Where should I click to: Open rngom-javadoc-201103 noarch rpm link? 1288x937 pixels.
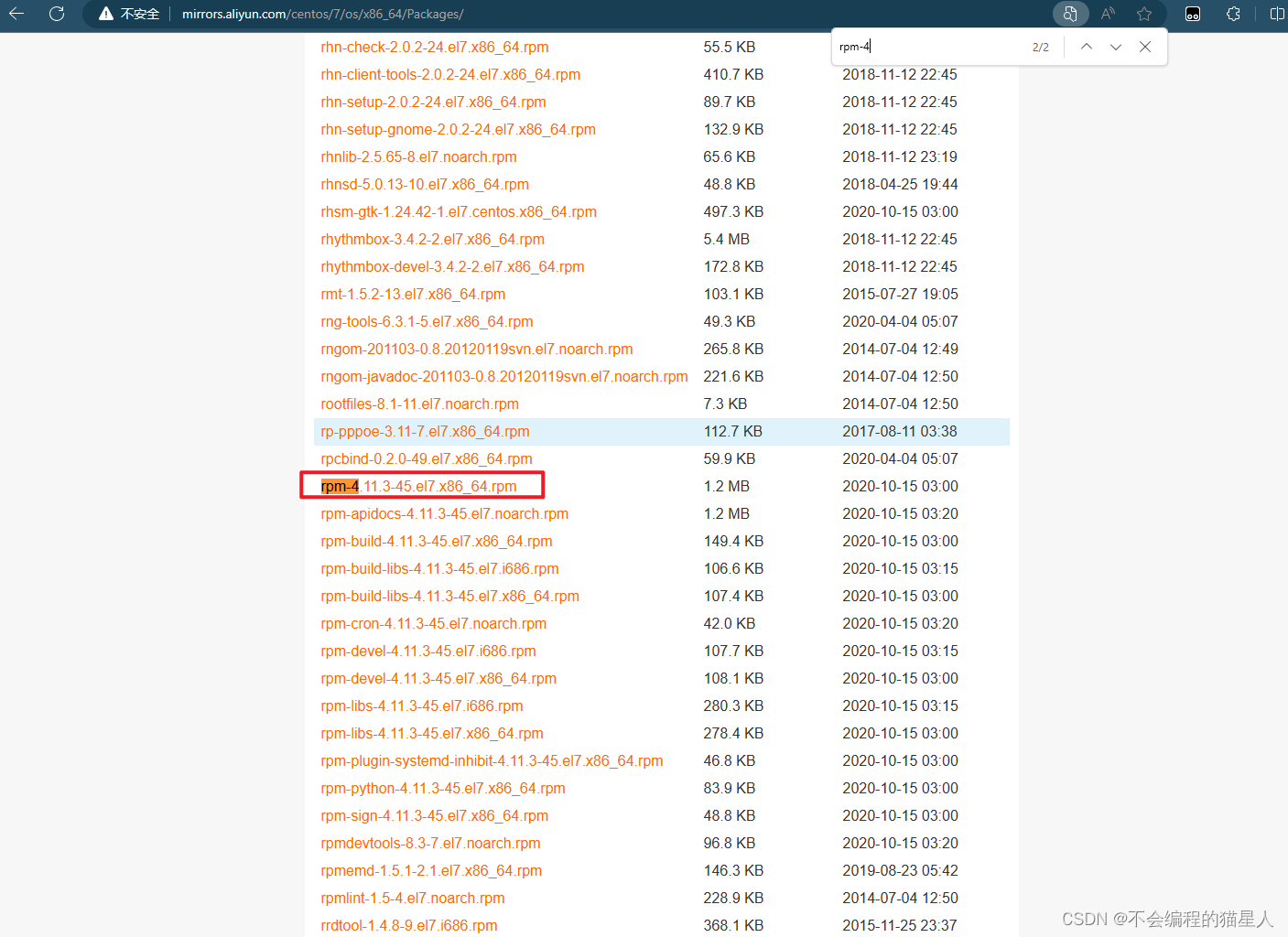tap(504, 376)
